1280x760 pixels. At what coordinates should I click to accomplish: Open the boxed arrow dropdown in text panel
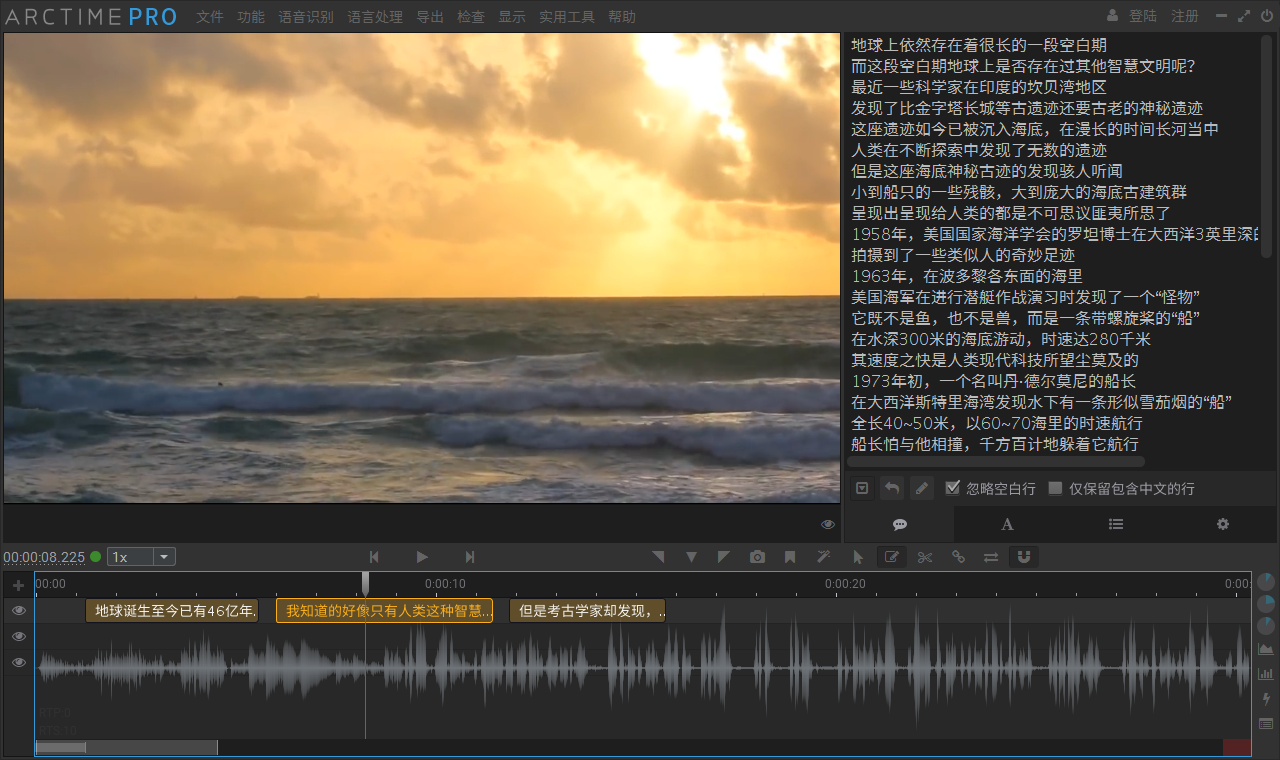pyautogui.click(x=862, y=488)
